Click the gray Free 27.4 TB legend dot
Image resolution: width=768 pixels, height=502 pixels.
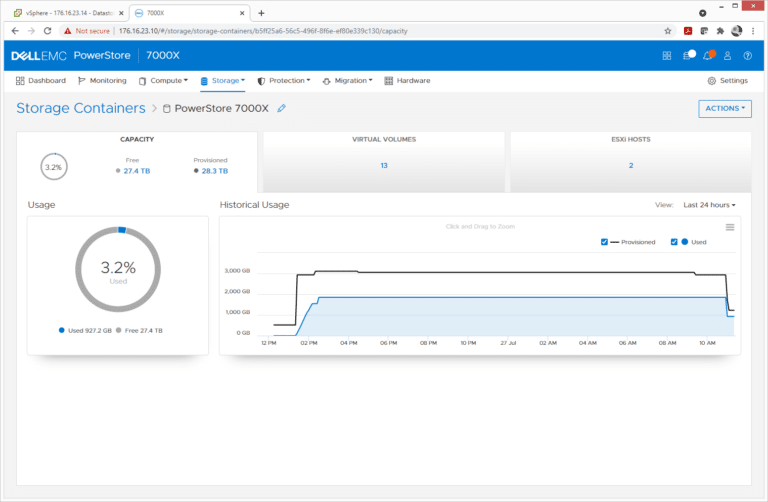[119, 331]
